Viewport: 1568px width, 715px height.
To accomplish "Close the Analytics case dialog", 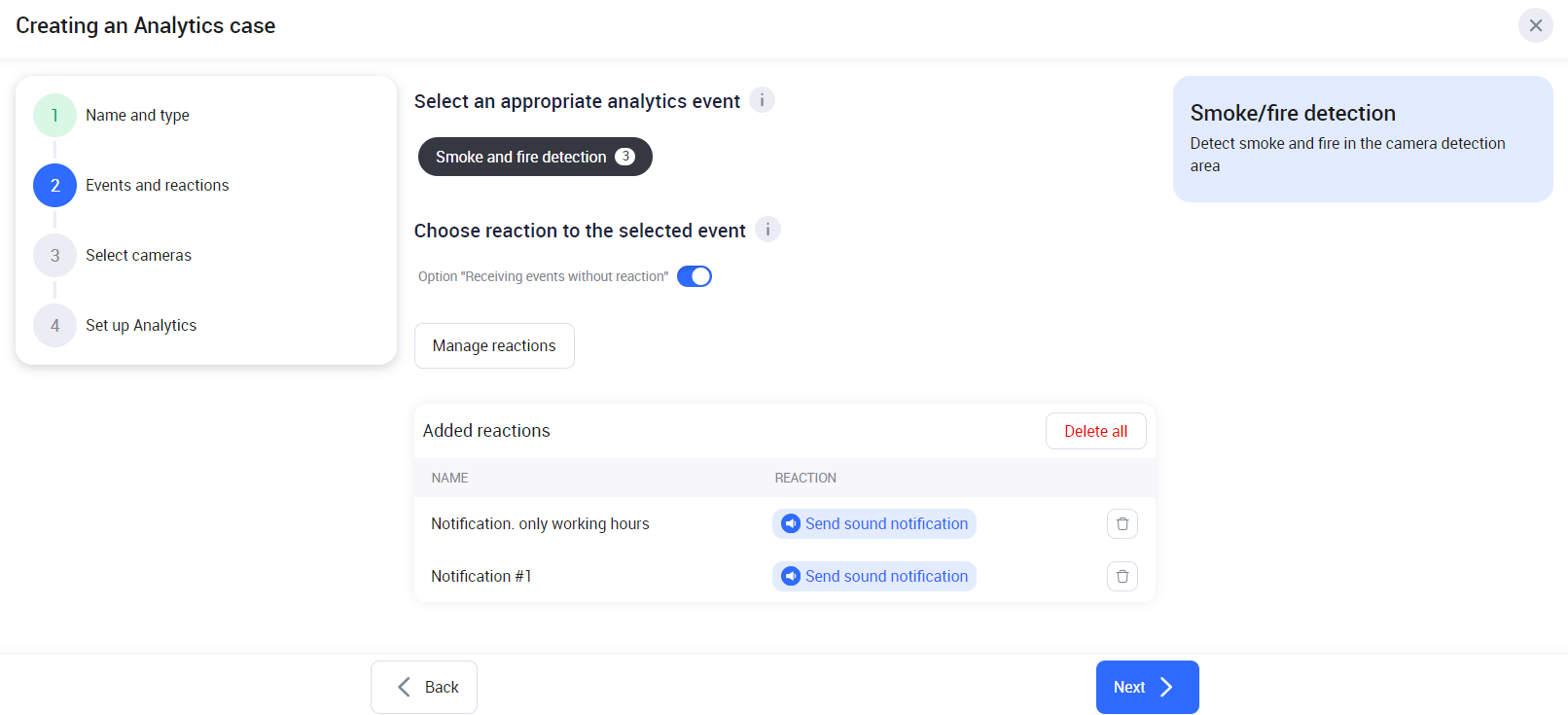I will [1535, 25].
